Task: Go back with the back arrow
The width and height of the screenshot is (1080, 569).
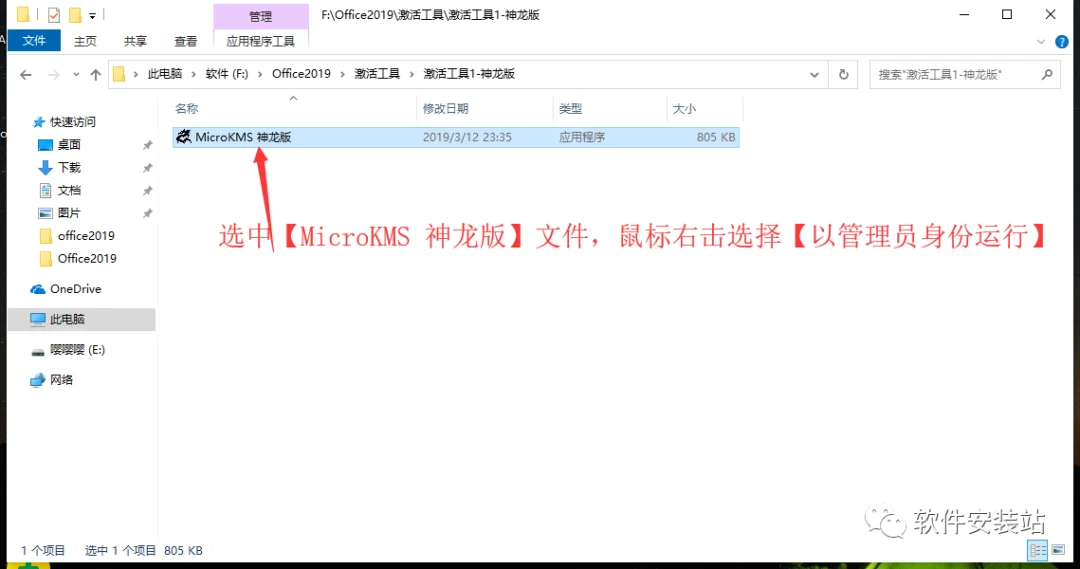Action: (26, 74)
